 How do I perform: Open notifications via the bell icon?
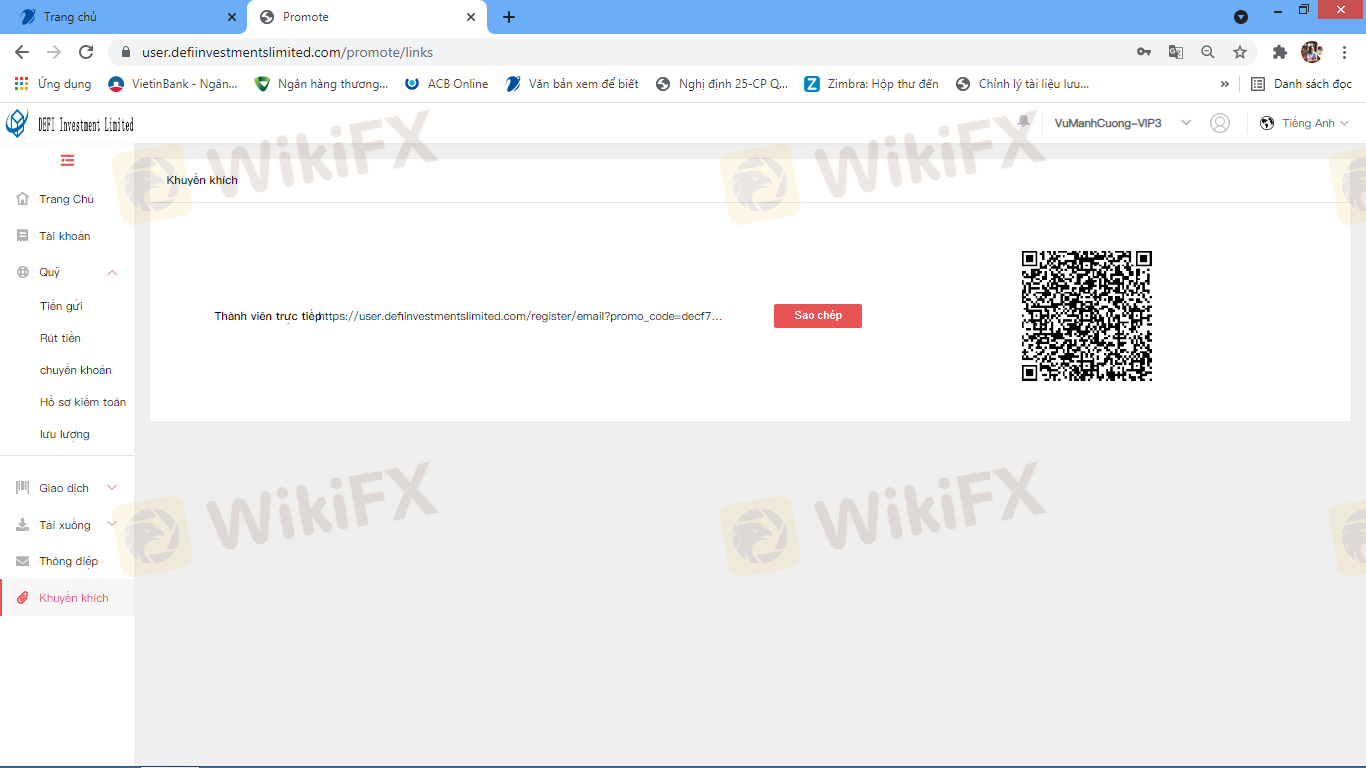(1023, 122)
